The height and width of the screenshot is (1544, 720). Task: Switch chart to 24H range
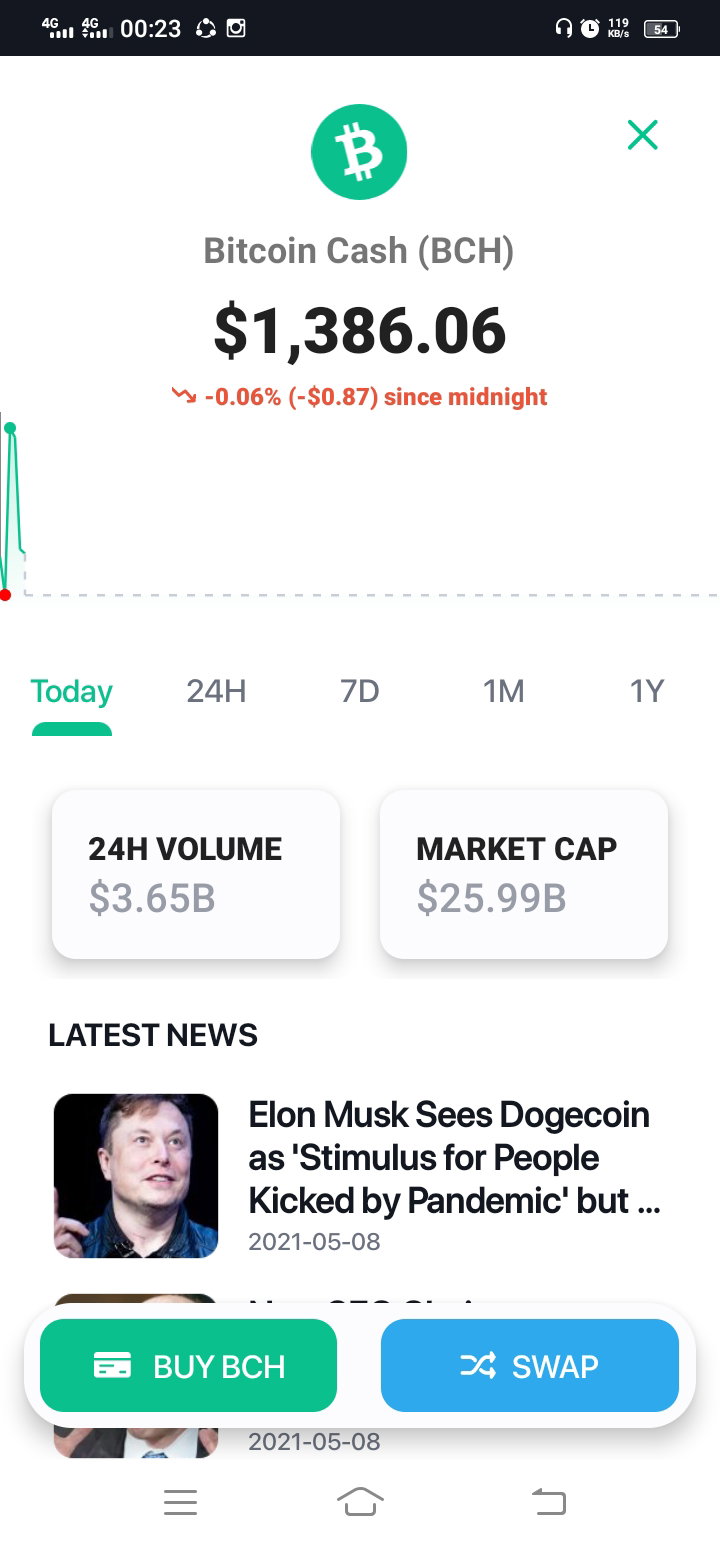click(x=216, y=691)
